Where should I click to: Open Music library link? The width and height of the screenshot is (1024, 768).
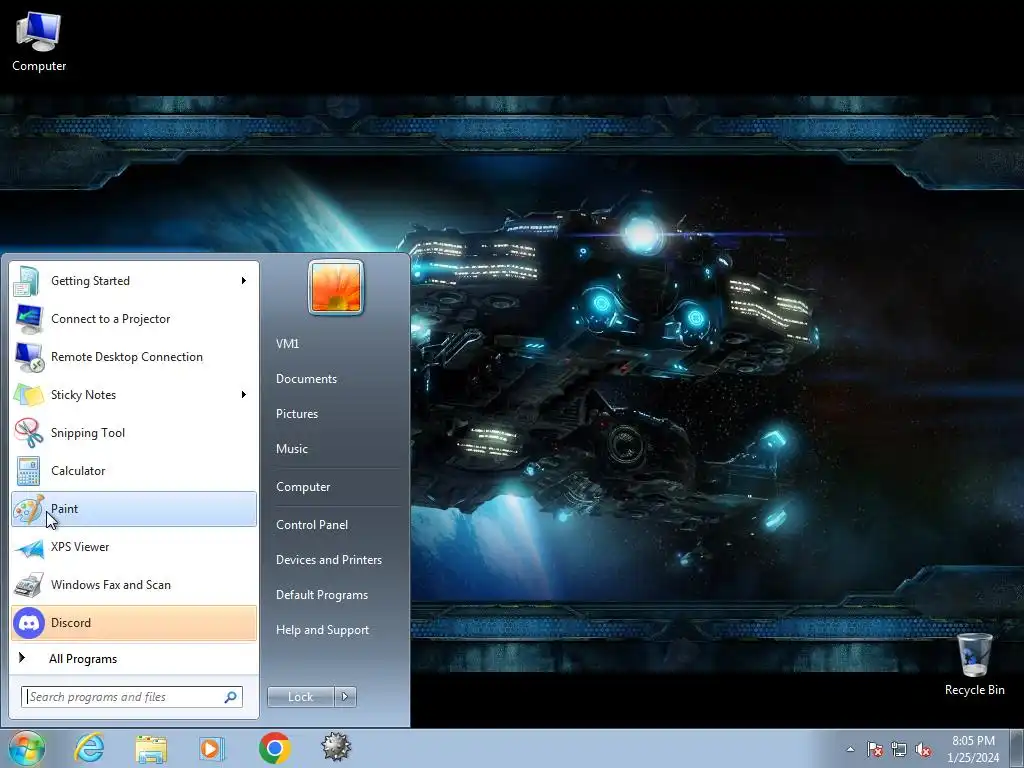(x=292, y=449)
